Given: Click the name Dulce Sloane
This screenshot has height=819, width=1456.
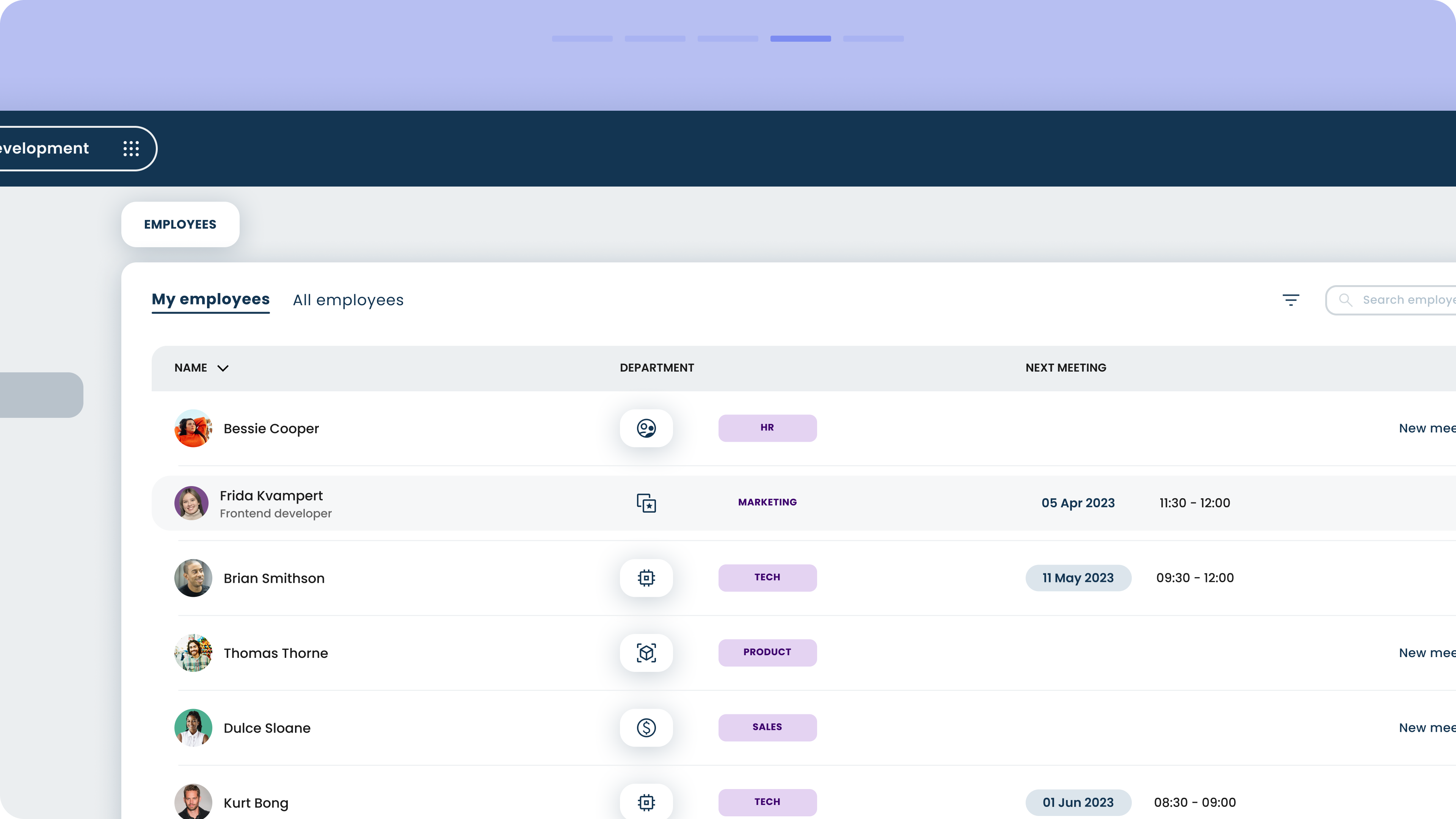Looking at the screenshot, I should [267, 728].
